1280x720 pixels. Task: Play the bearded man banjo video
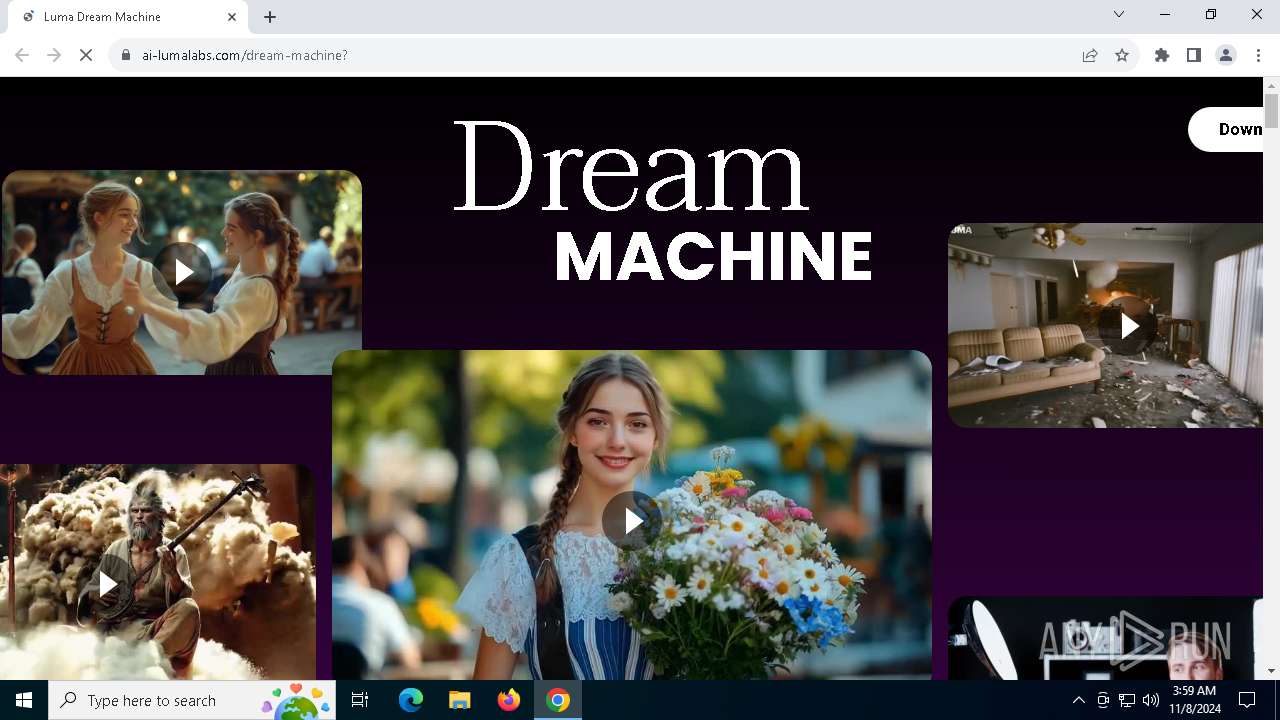tap(108, 584)
